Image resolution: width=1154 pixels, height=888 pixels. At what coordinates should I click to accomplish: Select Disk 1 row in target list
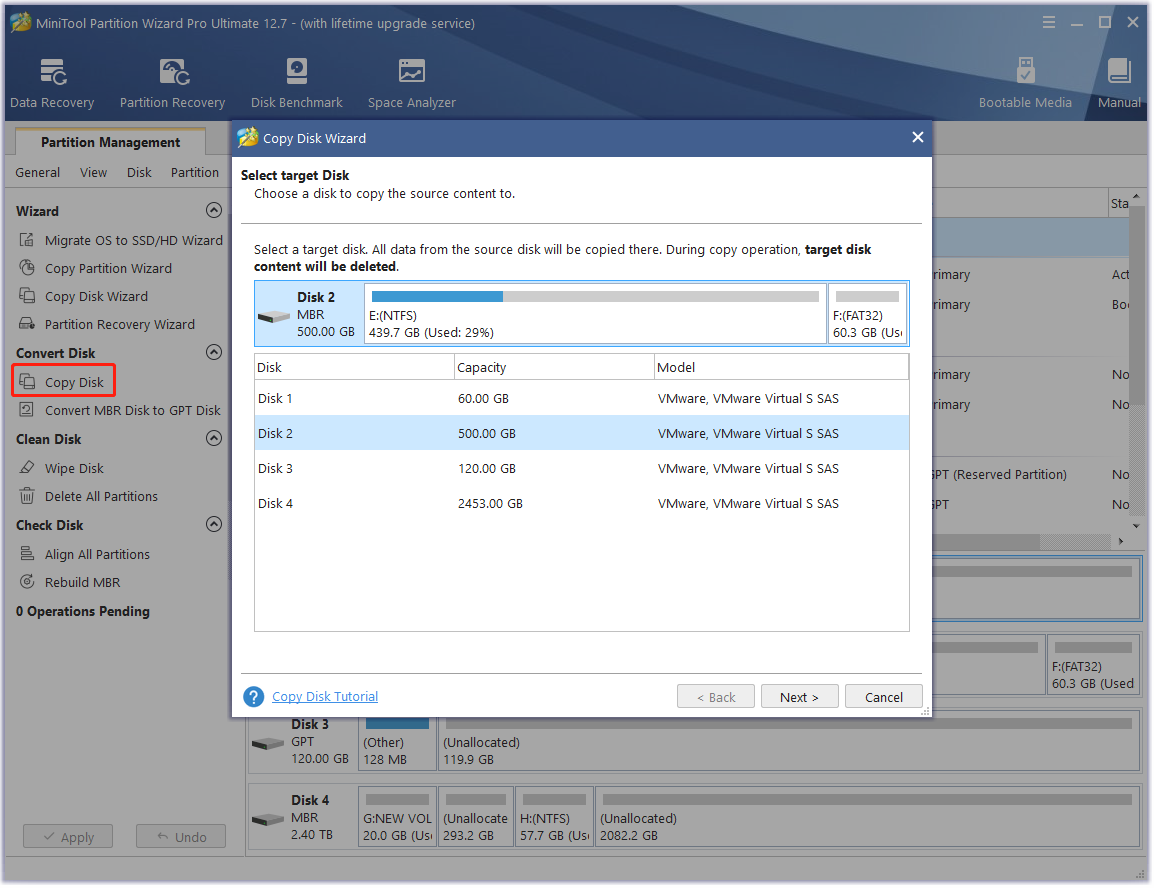(581, 398)
